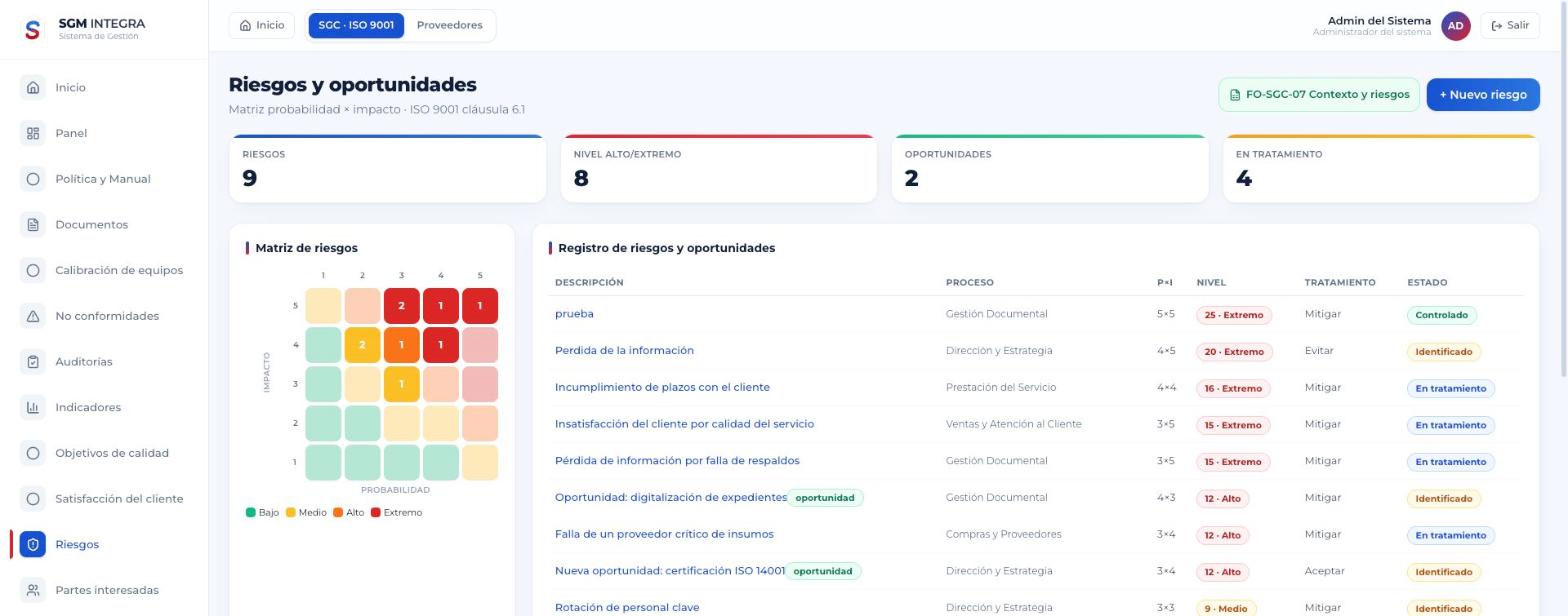Open 'Falla de un proveedor crítico de insumos'
This screenshot has height=616, width=1568.
[x=664, y=534]
